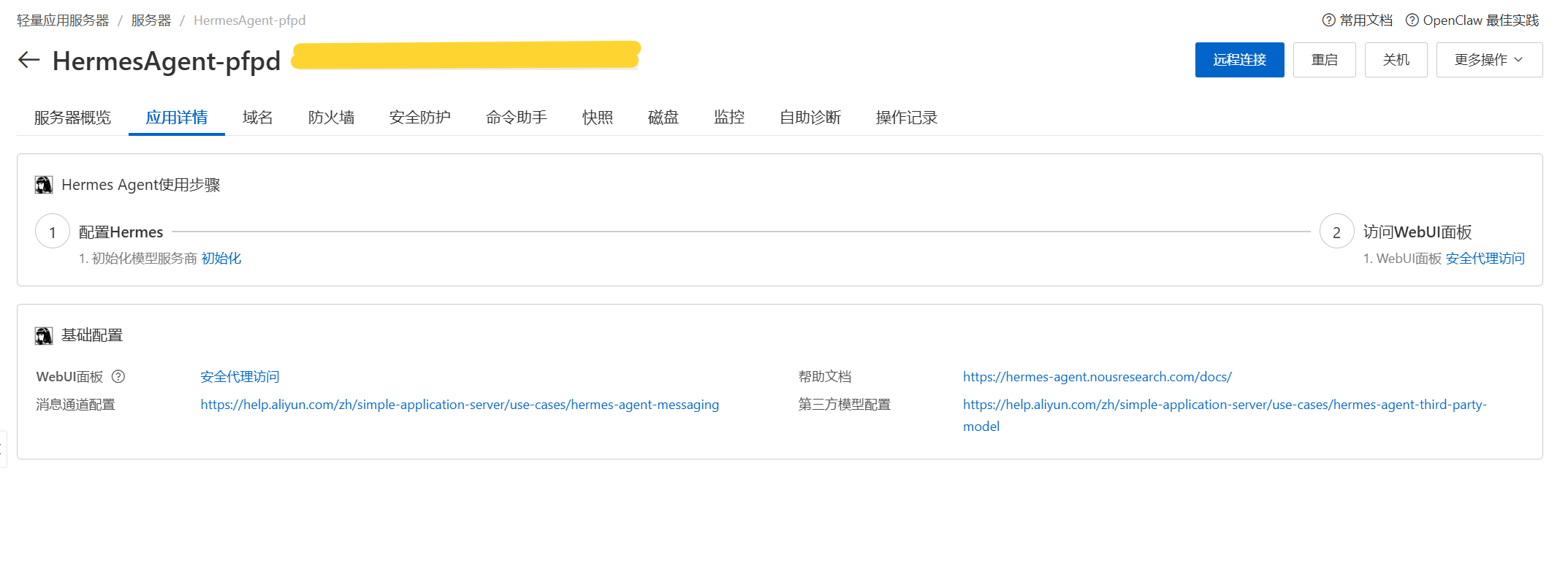Switch to the 服务器概览 tab
Viewport: 1568px width, 569px height.
(72, 118)
